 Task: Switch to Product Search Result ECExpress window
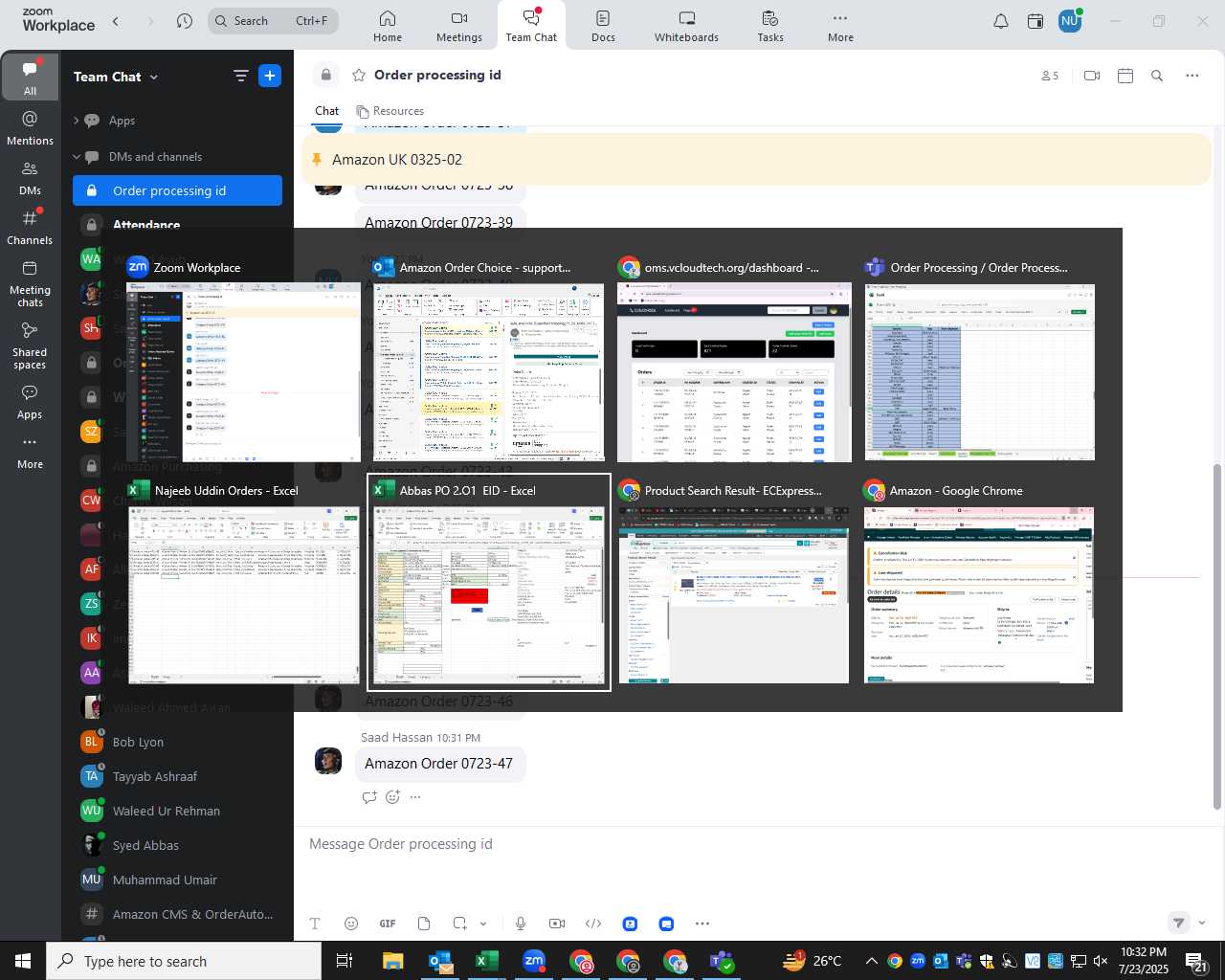coord(734,582)
